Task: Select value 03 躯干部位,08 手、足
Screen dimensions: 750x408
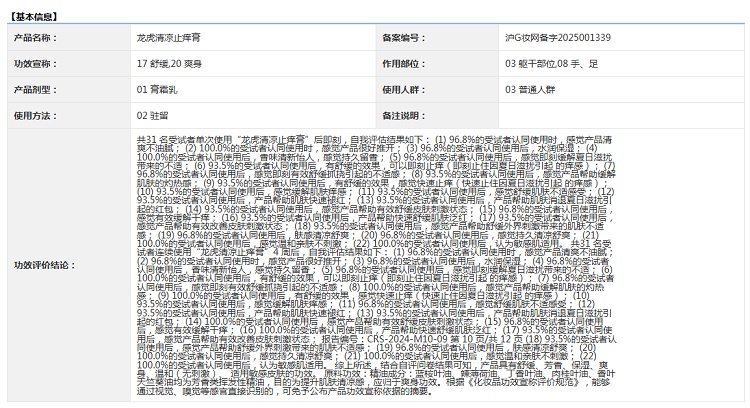Action: (551, 64)
